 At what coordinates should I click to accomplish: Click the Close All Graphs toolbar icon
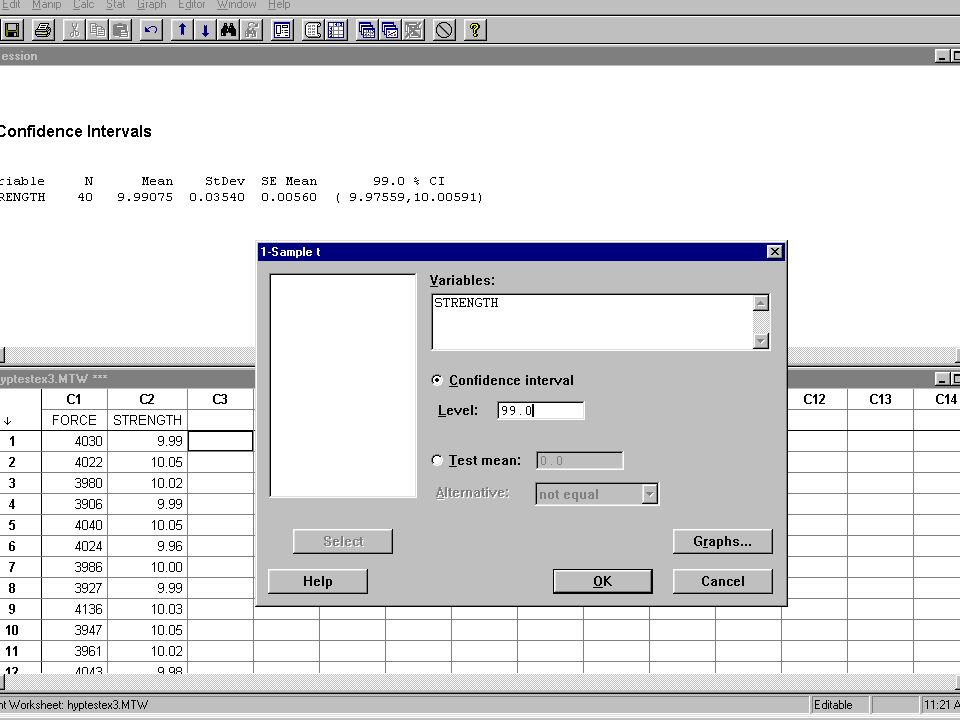413,30
